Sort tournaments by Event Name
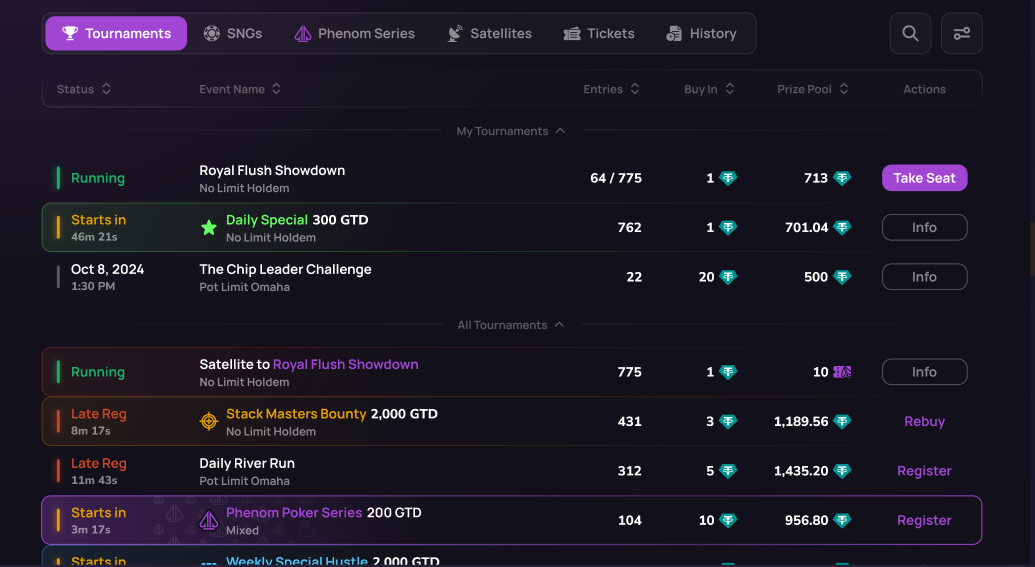1035x567 pixels. coord(240,89)
